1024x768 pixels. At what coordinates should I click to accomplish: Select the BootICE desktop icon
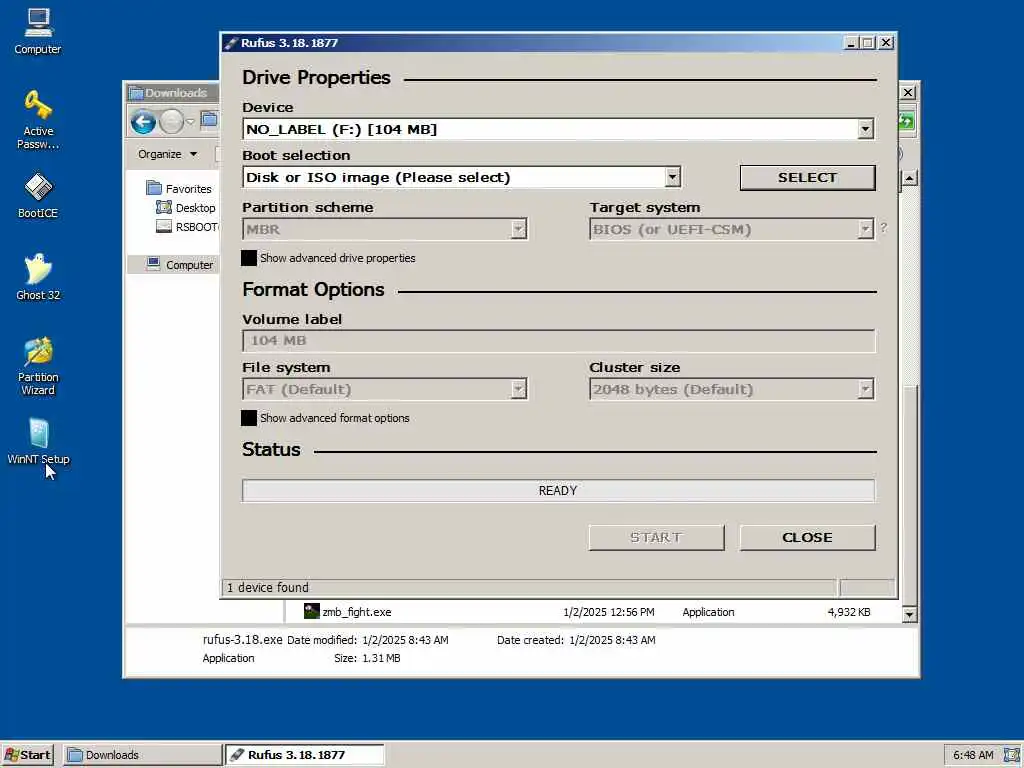[38, 195]
